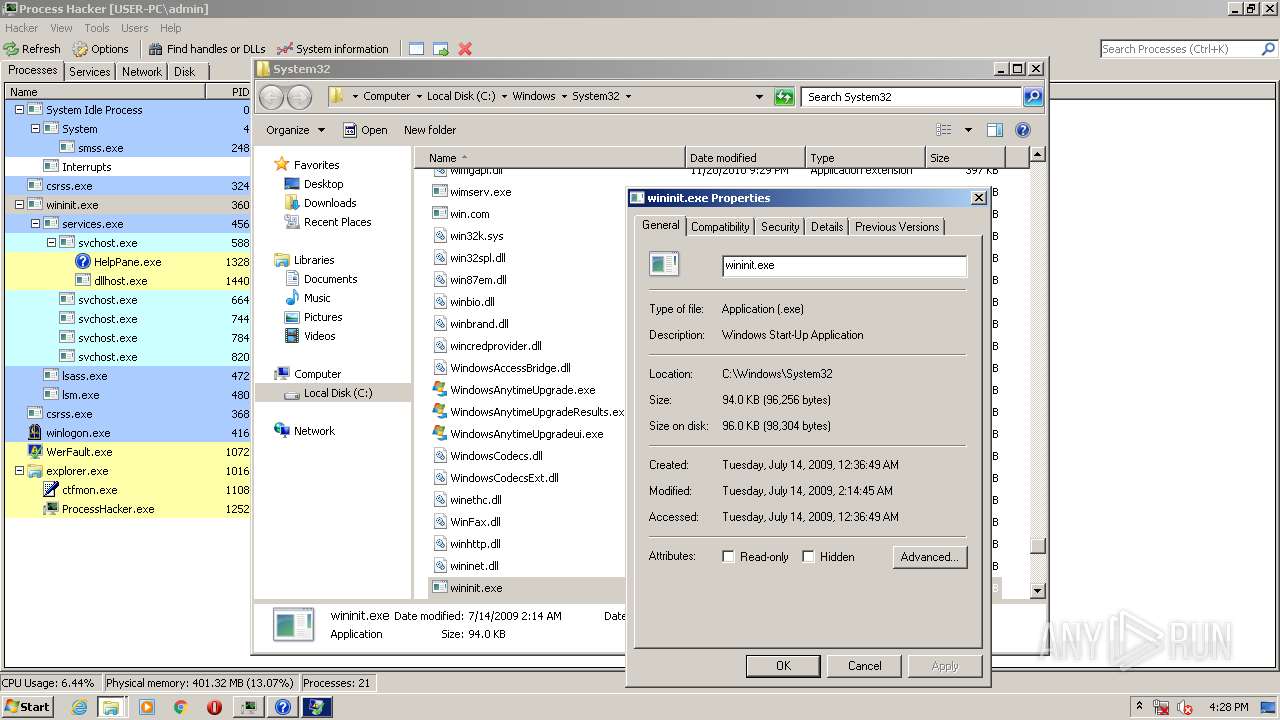1280x720 pixels.
Task: Click the Help taskbar button
Action: coord(283,707)
